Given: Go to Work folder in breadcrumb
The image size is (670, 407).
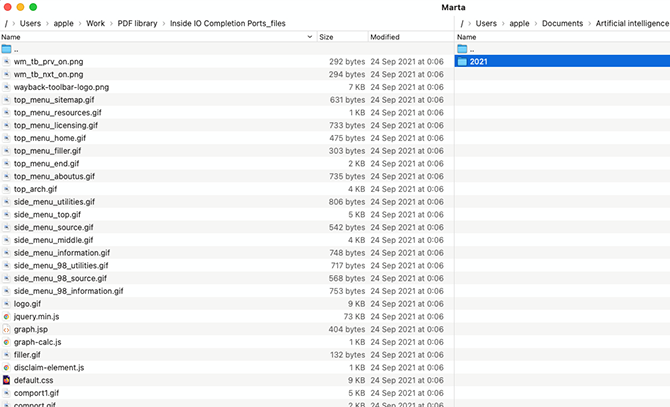Looking at the screenshot, I should (x=95, y=23).
